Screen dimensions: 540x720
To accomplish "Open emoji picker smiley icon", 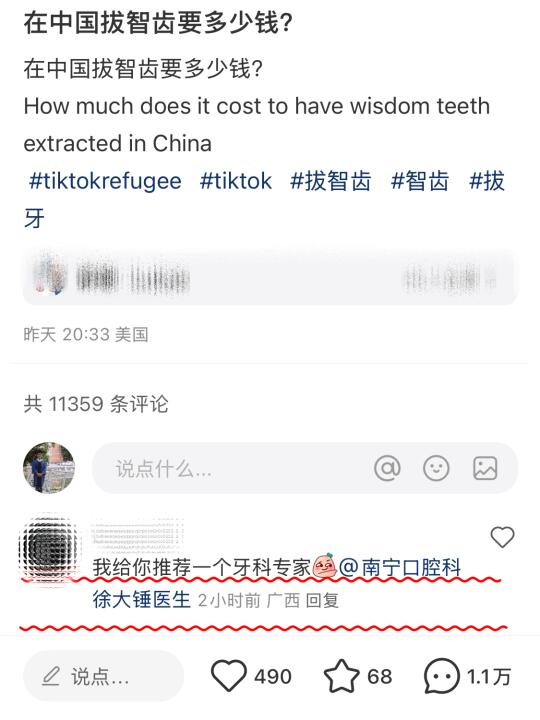I will tap(436, 468).
